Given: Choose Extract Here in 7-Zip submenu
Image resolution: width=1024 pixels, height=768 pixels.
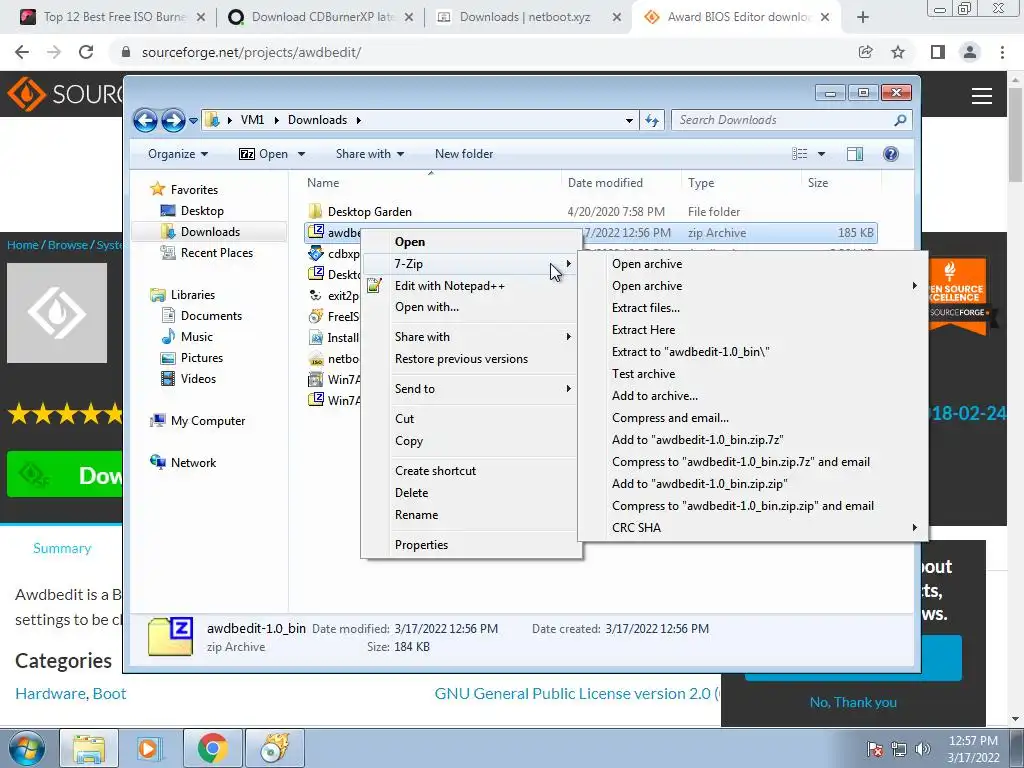Looking at the screenshot, I should (x=752, y=330).
